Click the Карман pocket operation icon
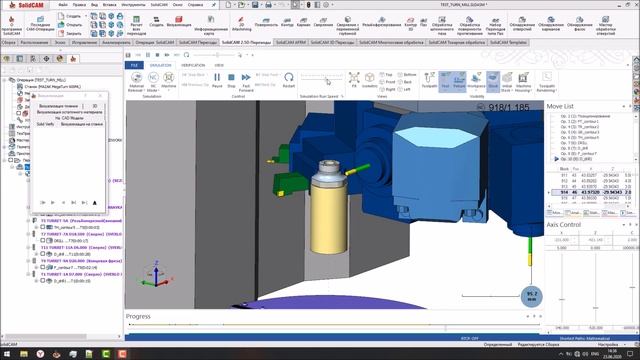 [303, 22]
